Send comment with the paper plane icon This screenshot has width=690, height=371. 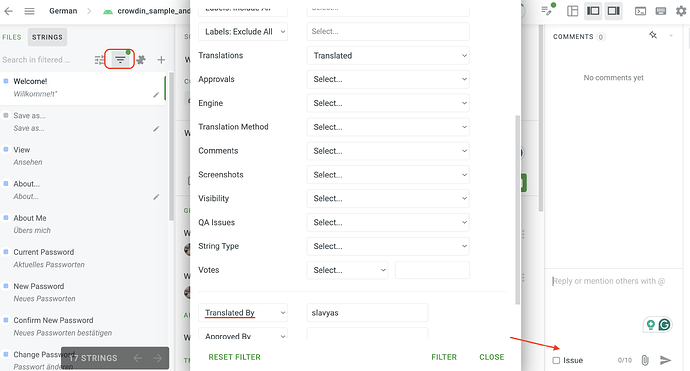pyautogui.click(x=665, y=360)
